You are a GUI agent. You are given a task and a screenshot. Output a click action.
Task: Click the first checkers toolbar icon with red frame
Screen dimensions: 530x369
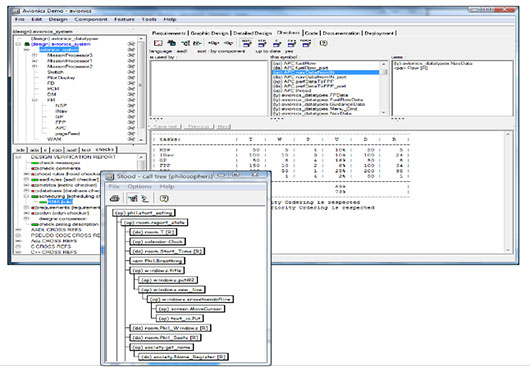(x=158, y=43)
